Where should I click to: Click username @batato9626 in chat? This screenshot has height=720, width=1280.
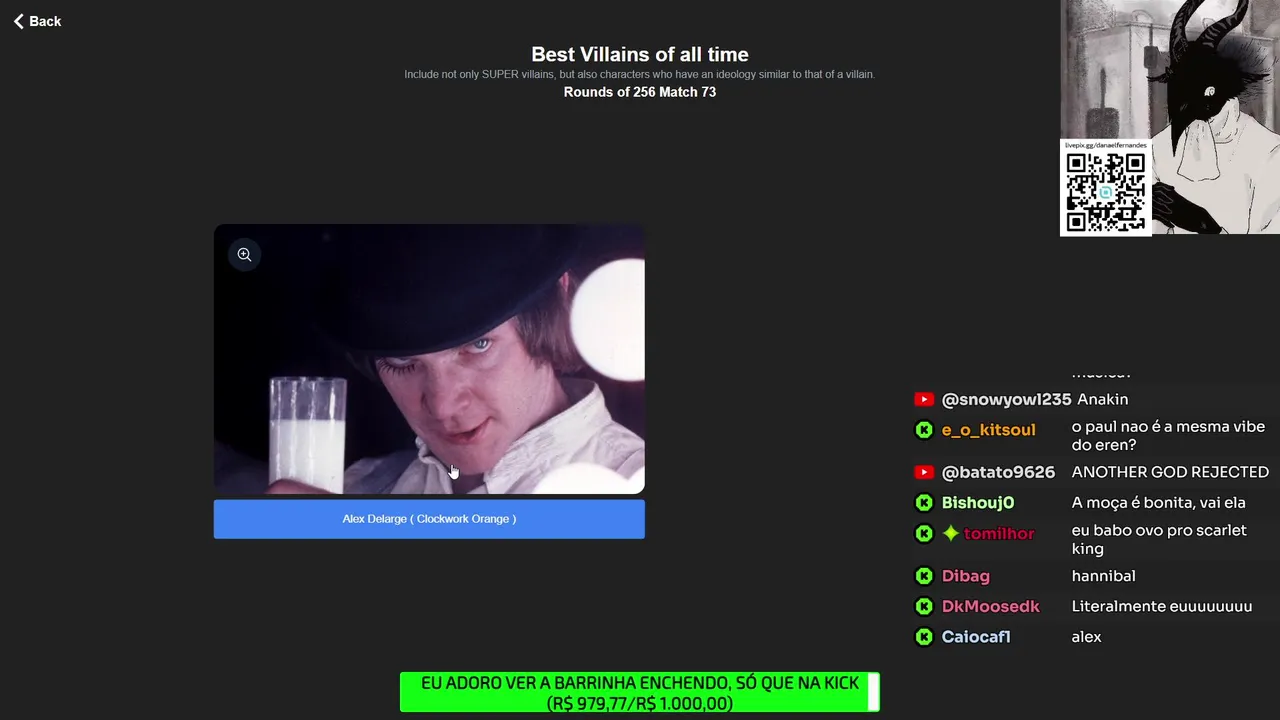(998, 472)
